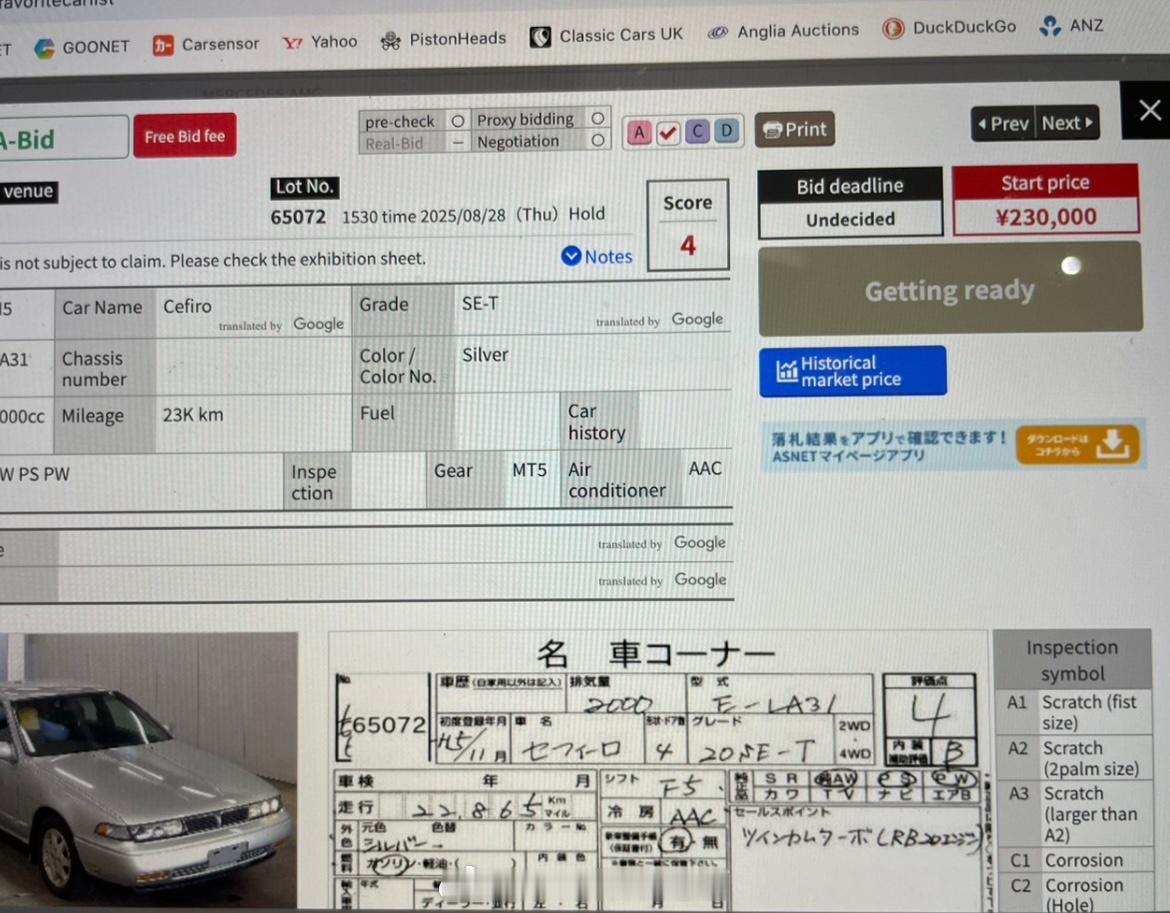Viewport: 1170px width, 913px height.
Task: Click the Lot No. 65072 text
Action: (298, 217)
